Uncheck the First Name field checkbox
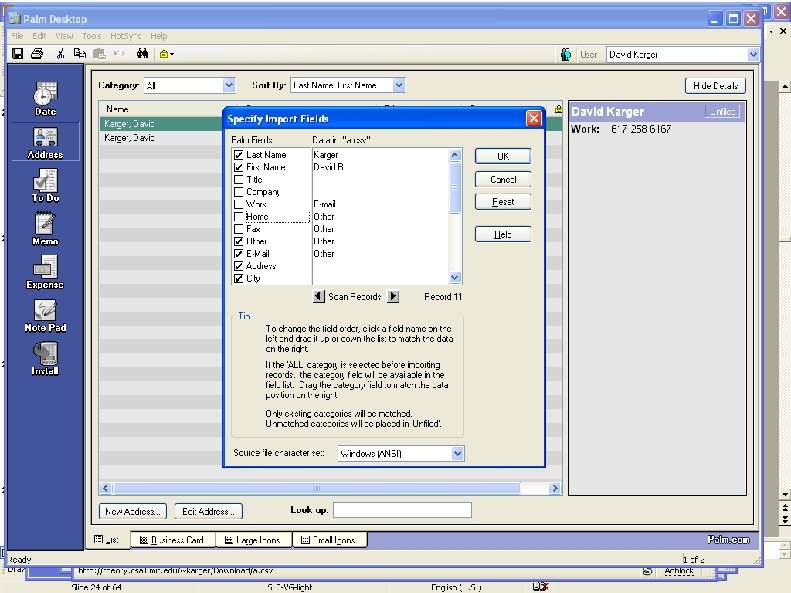This screenshot has width=791, height=593. [239, 167]
